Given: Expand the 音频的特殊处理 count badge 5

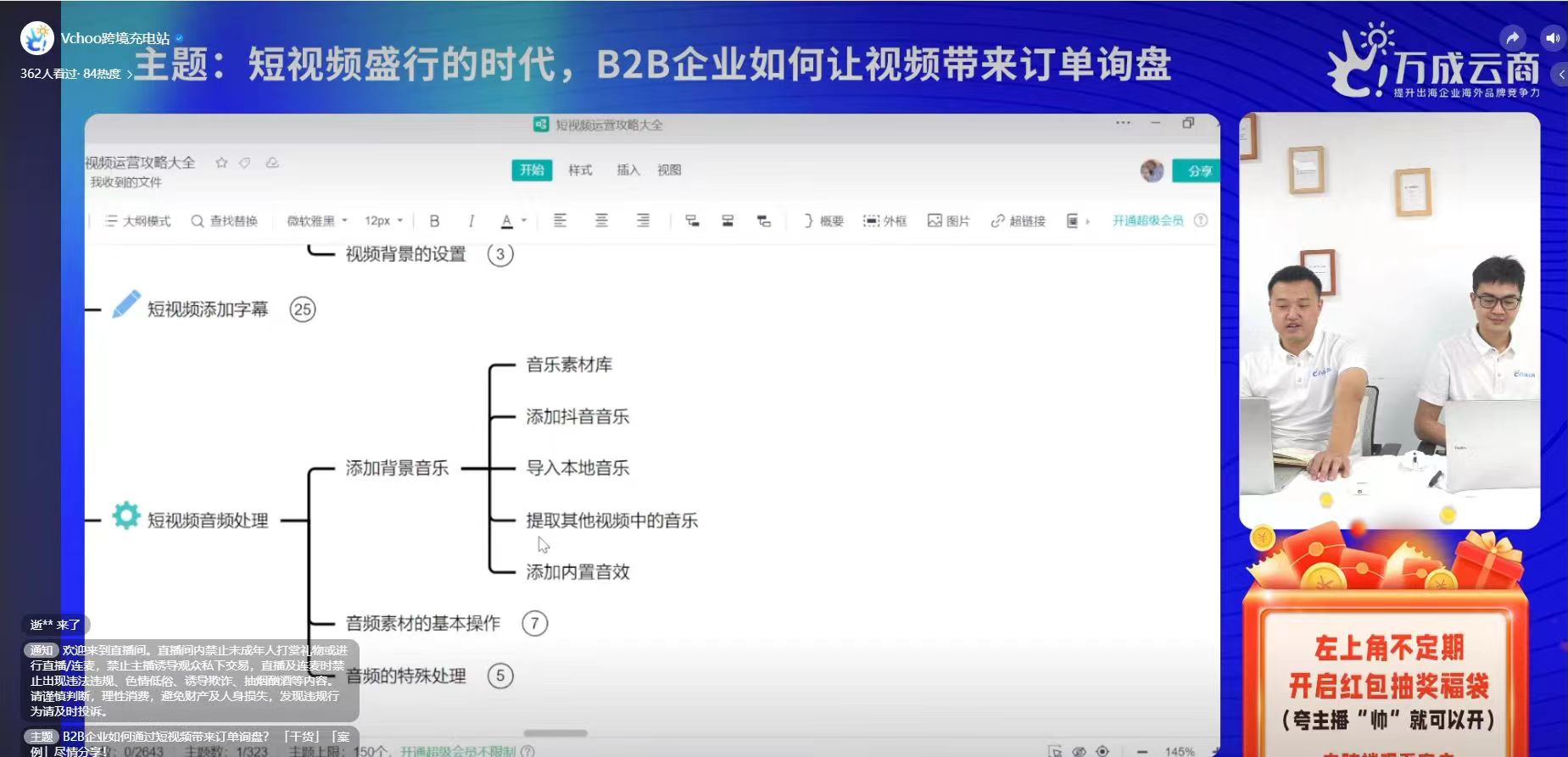Looking at the screenshot, I should click(x=500, y=676).
